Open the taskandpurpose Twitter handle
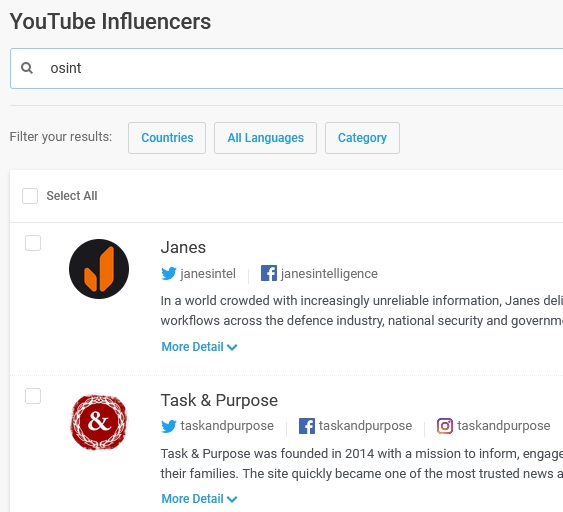 point(227,426)
